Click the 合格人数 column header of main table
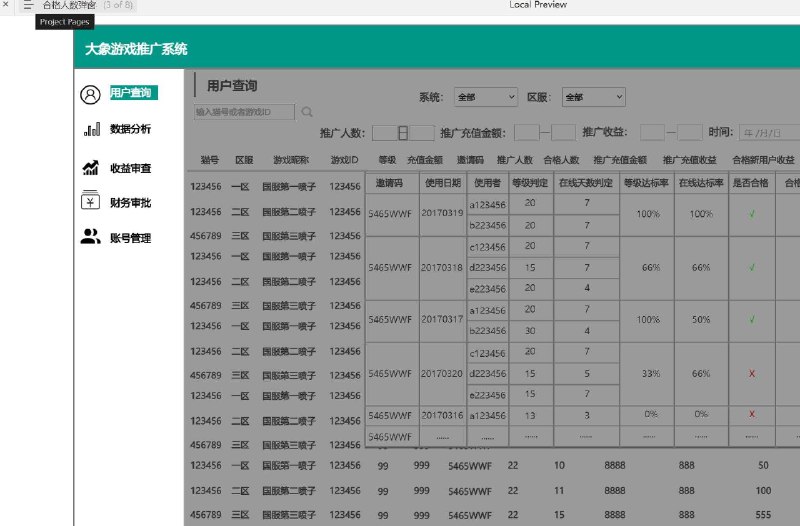The image size is (800, 526). tap(561, 160)
